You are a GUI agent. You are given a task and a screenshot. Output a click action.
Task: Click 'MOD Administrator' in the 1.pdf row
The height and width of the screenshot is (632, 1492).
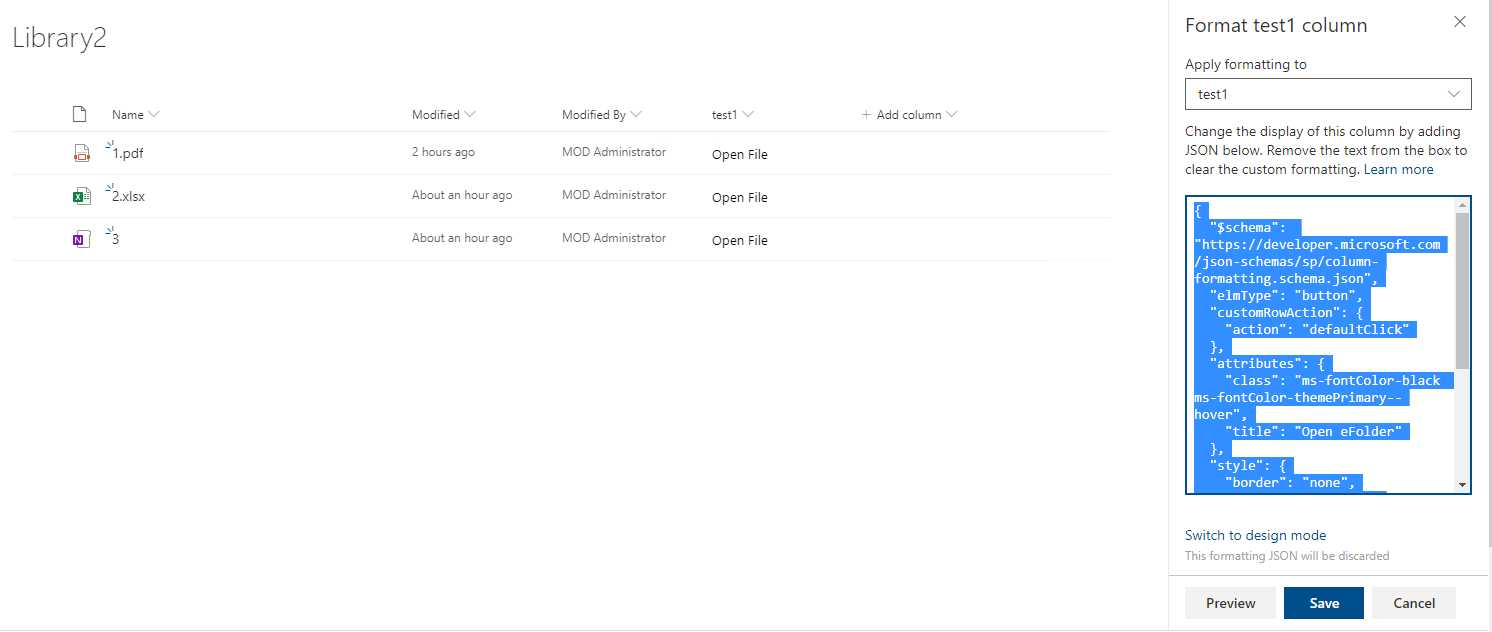coord(614,152)
